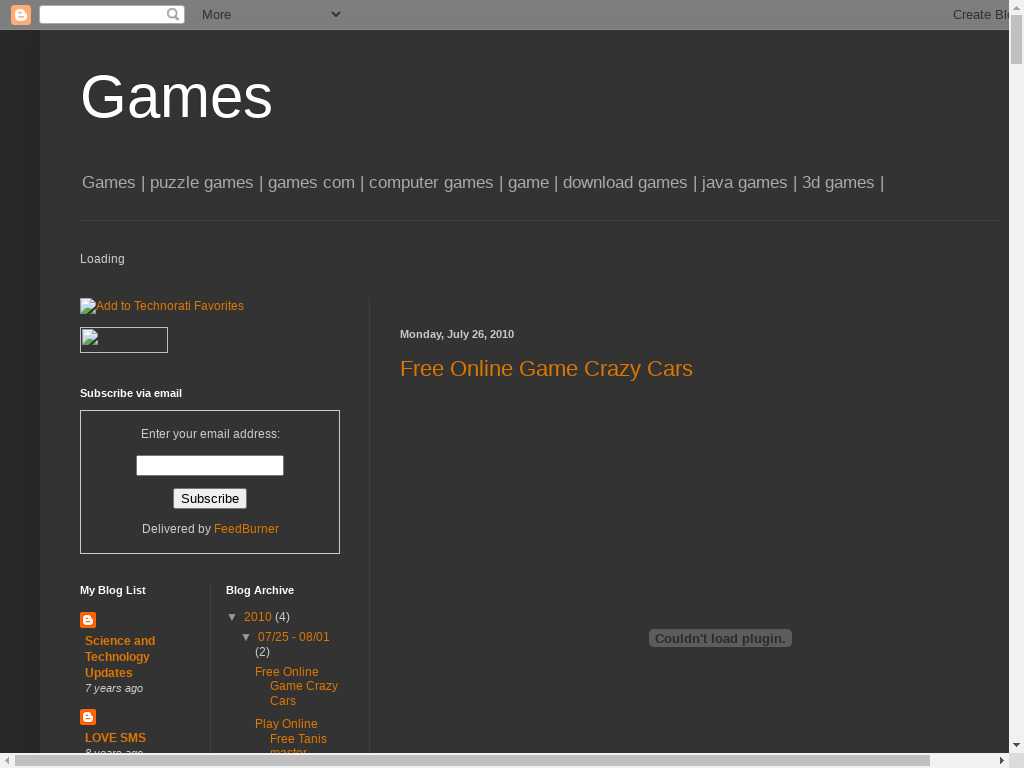Click the search magnifier icon in navbar
Image resolution: width=1024 pixels, height=768 pixels.
tap(173, 14)
